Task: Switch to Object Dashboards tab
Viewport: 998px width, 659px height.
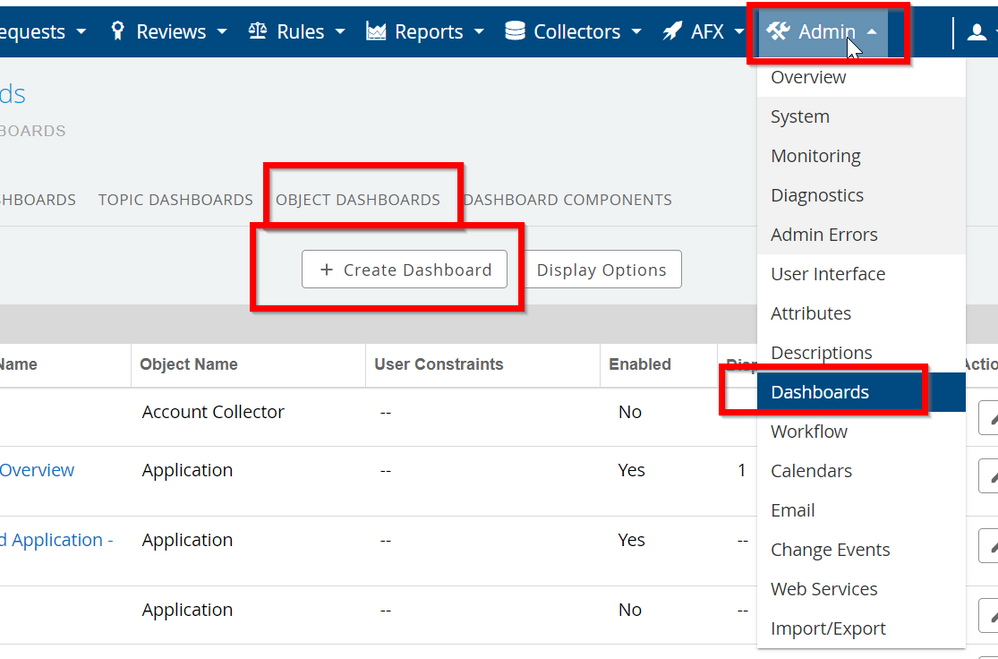Action: [x=358, y=200]
